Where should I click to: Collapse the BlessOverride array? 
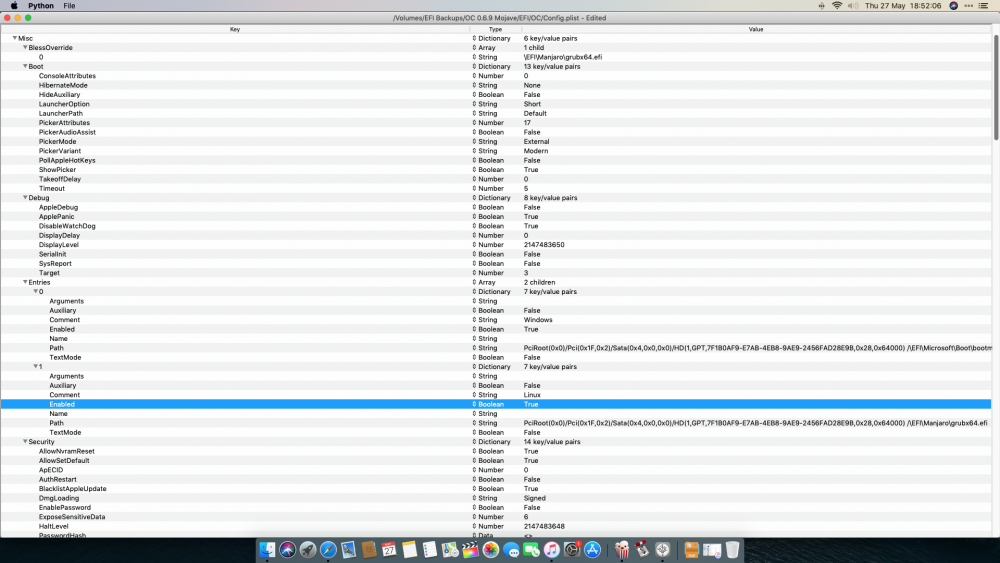(25, 47)
